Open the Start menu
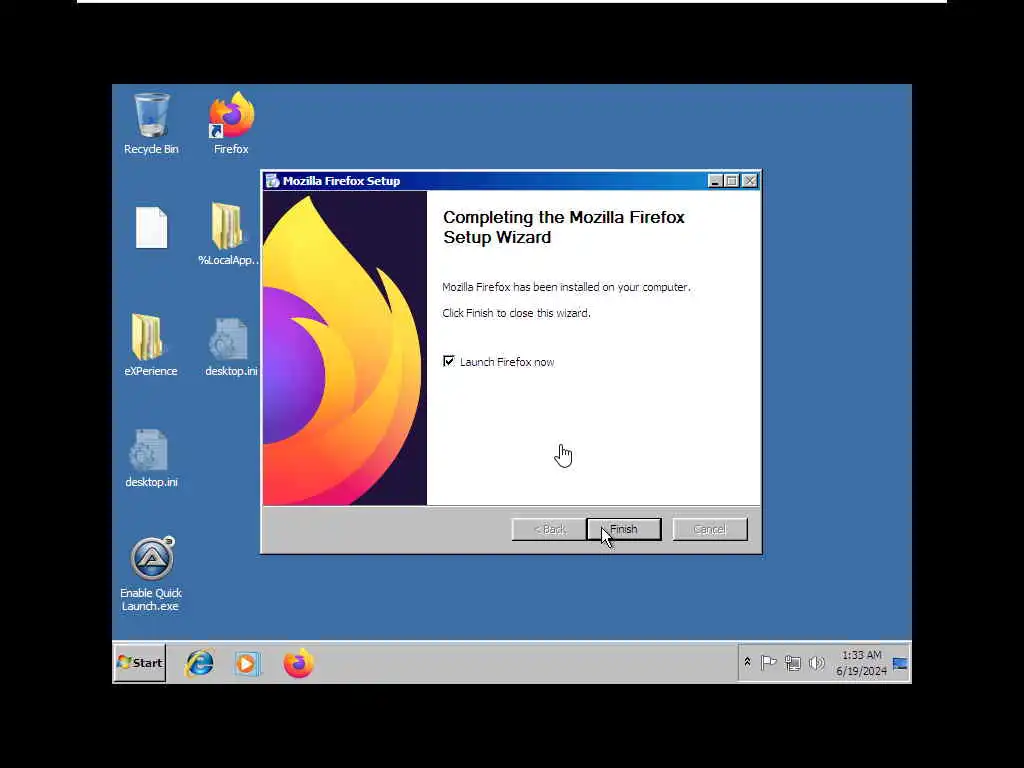The height and width of the screenshot is (768, 1024). [140, 663]
